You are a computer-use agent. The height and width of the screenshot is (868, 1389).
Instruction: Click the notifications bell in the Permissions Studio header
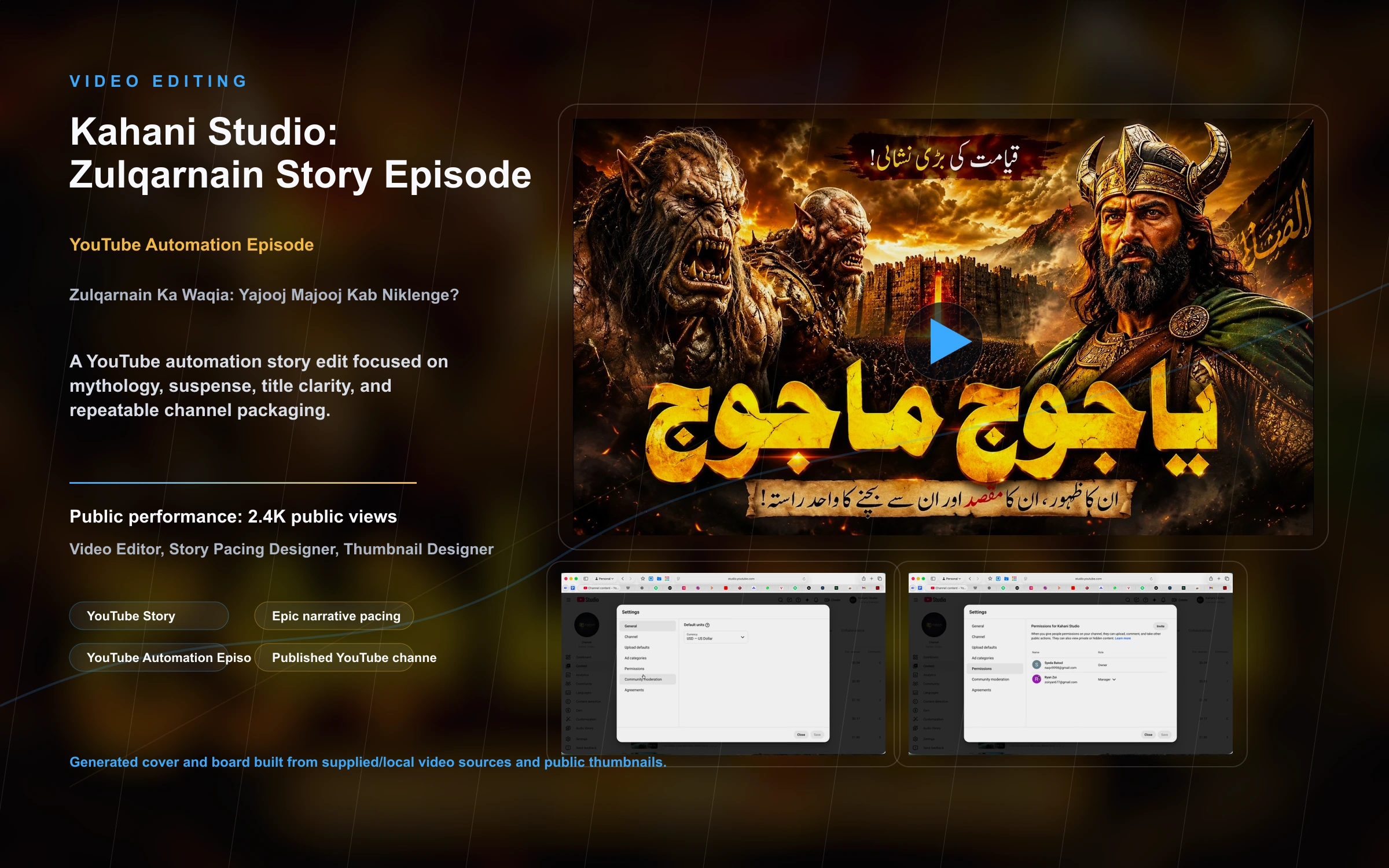coord(1163,600)
